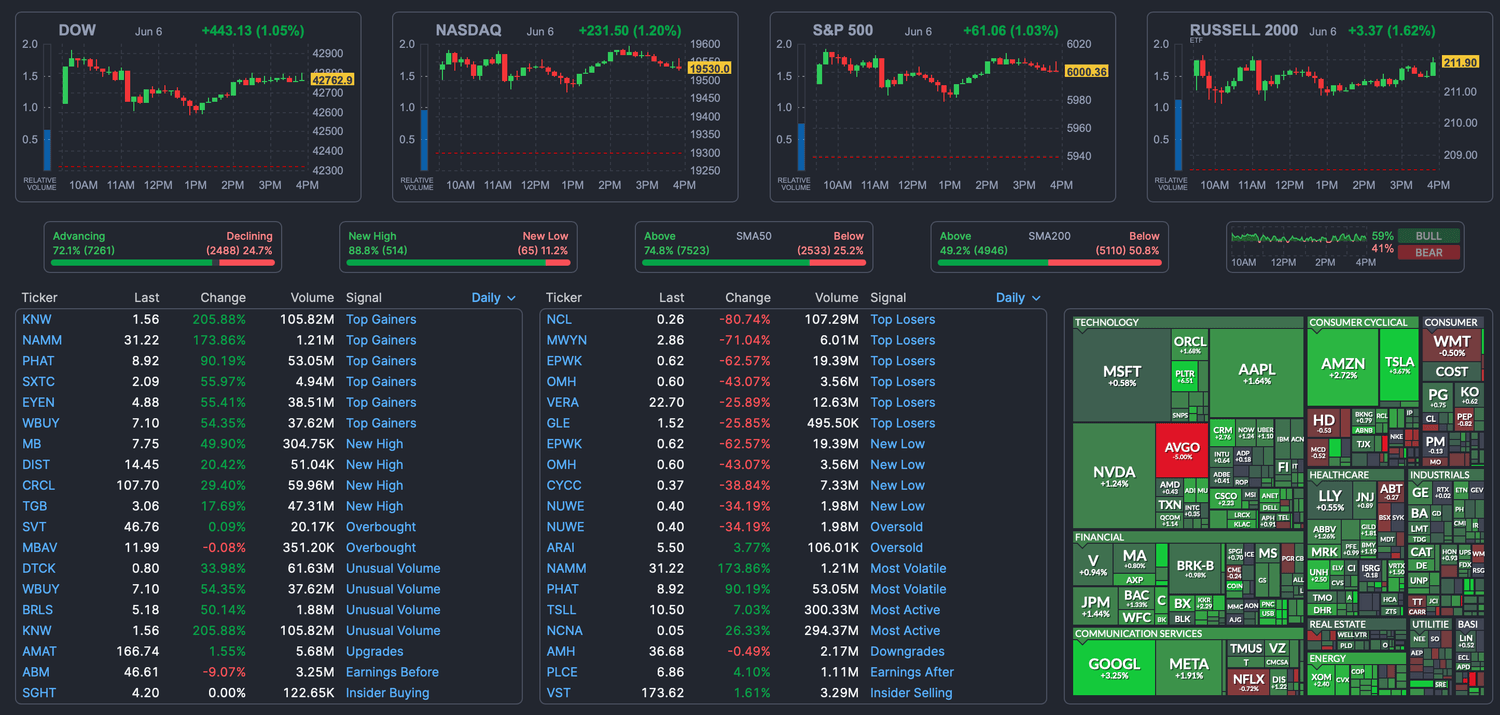This screenshot has height=715, width=1500.
Task: Open the Insider Buying signal link
Action: tap(387, 693)
